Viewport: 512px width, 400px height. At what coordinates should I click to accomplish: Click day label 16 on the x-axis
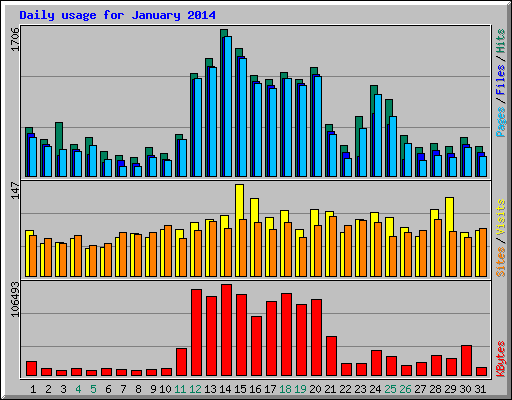(255, 389)
